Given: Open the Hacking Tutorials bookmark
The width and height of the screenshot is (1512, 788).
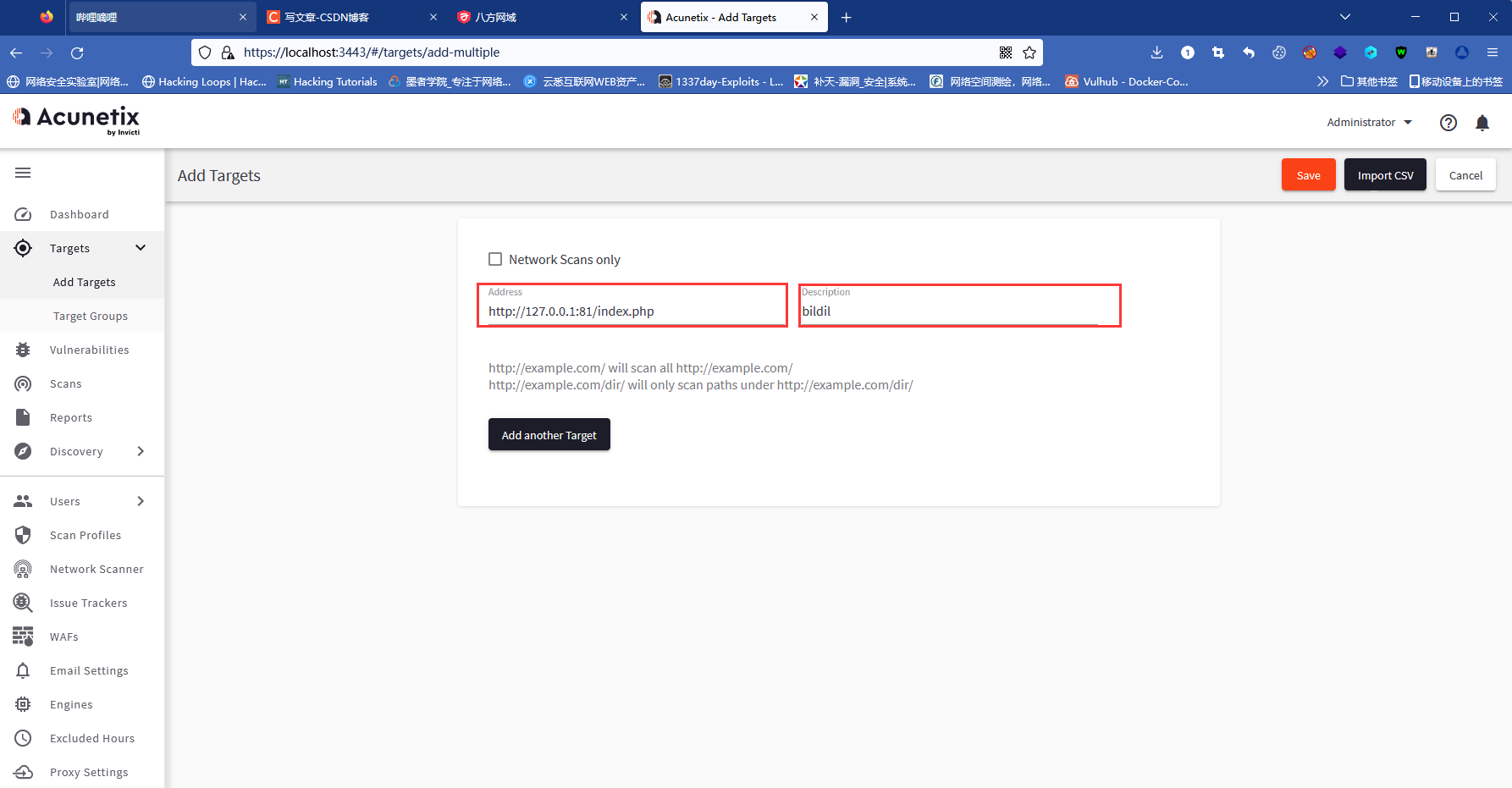Looking at the screenshot, I should coord(327,81).
